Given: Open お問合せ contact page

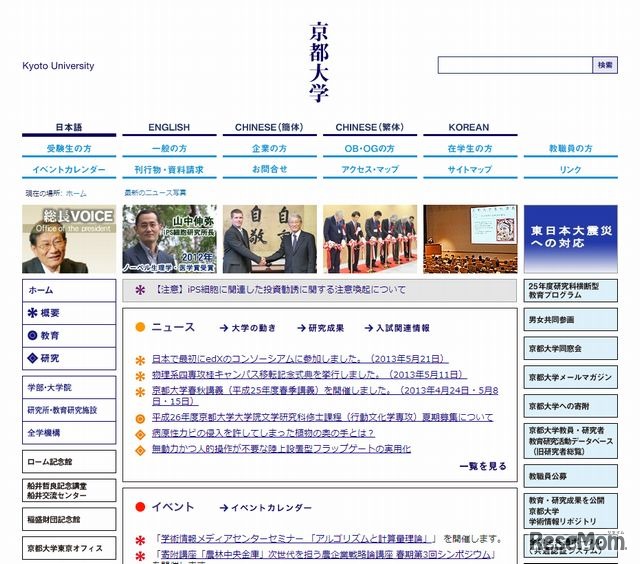Looking at the screenshot, I should (269, 169).
